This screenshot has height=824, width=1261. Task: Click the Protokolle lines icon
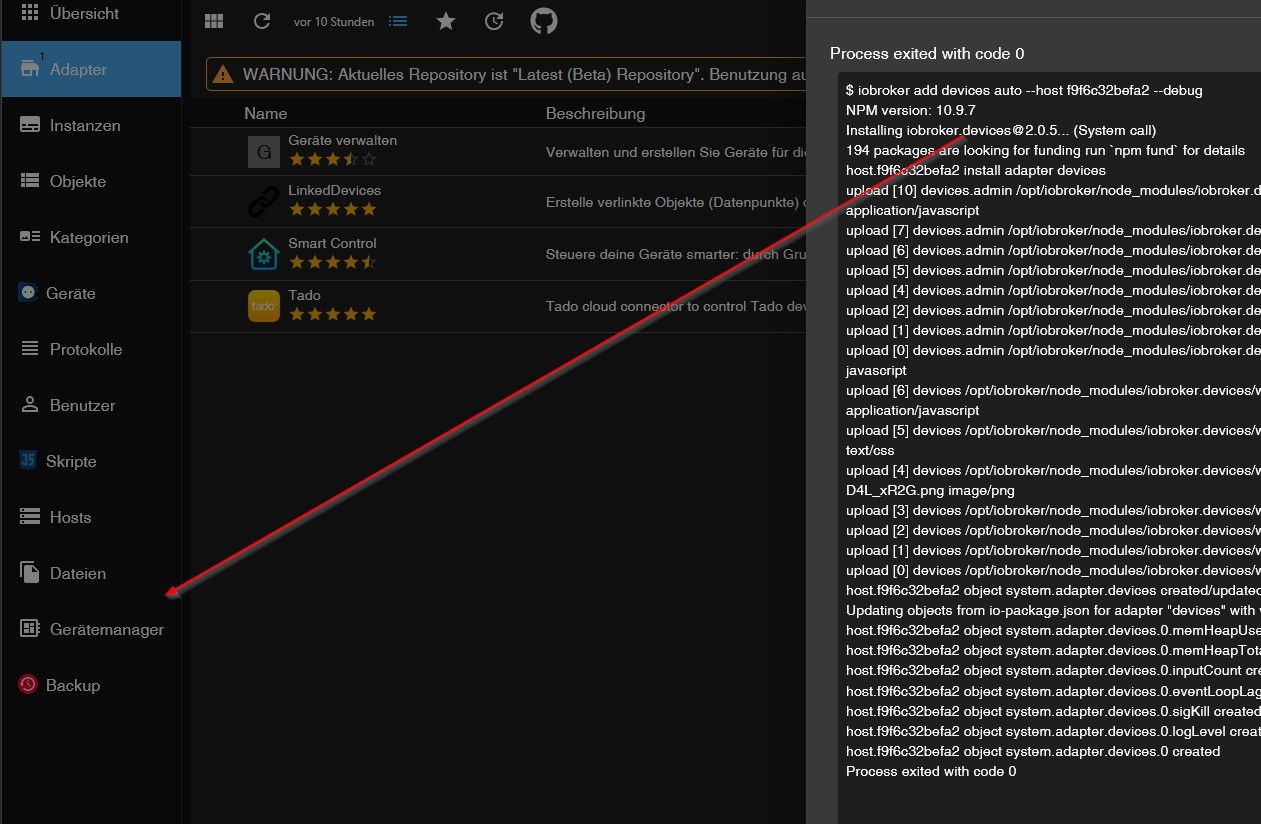[x=30, y=349]
